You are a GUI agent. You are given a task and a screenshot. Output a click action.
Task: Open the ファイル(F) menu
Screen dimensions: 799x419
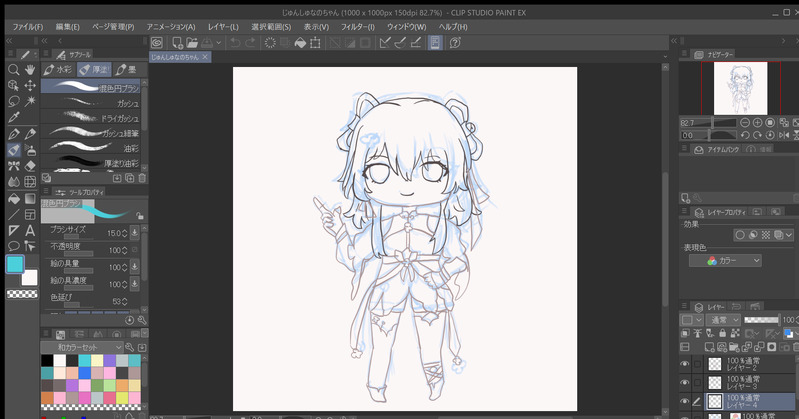click(28, 27)
